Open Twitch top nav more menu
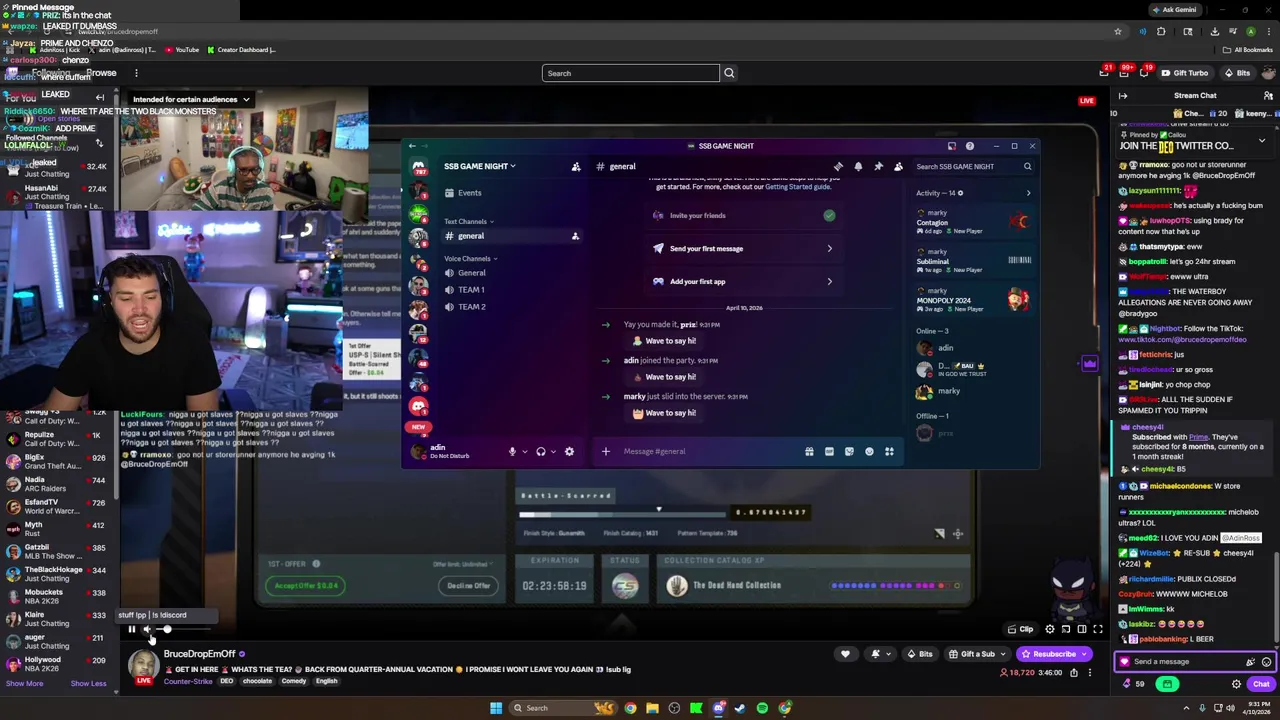The width and height of the screenshot is (1280, 720). point(136,73)
